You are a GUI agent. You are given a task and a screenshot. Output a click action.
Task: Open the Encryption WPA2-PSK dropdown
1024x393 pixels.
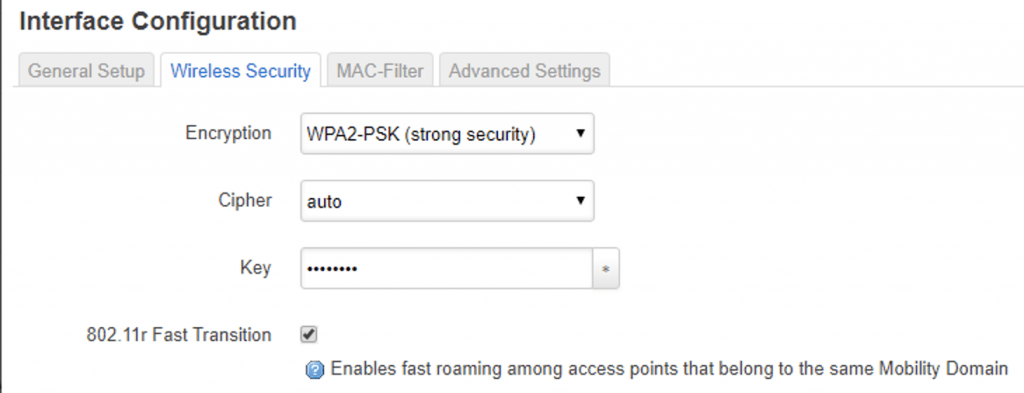[447, 134]
